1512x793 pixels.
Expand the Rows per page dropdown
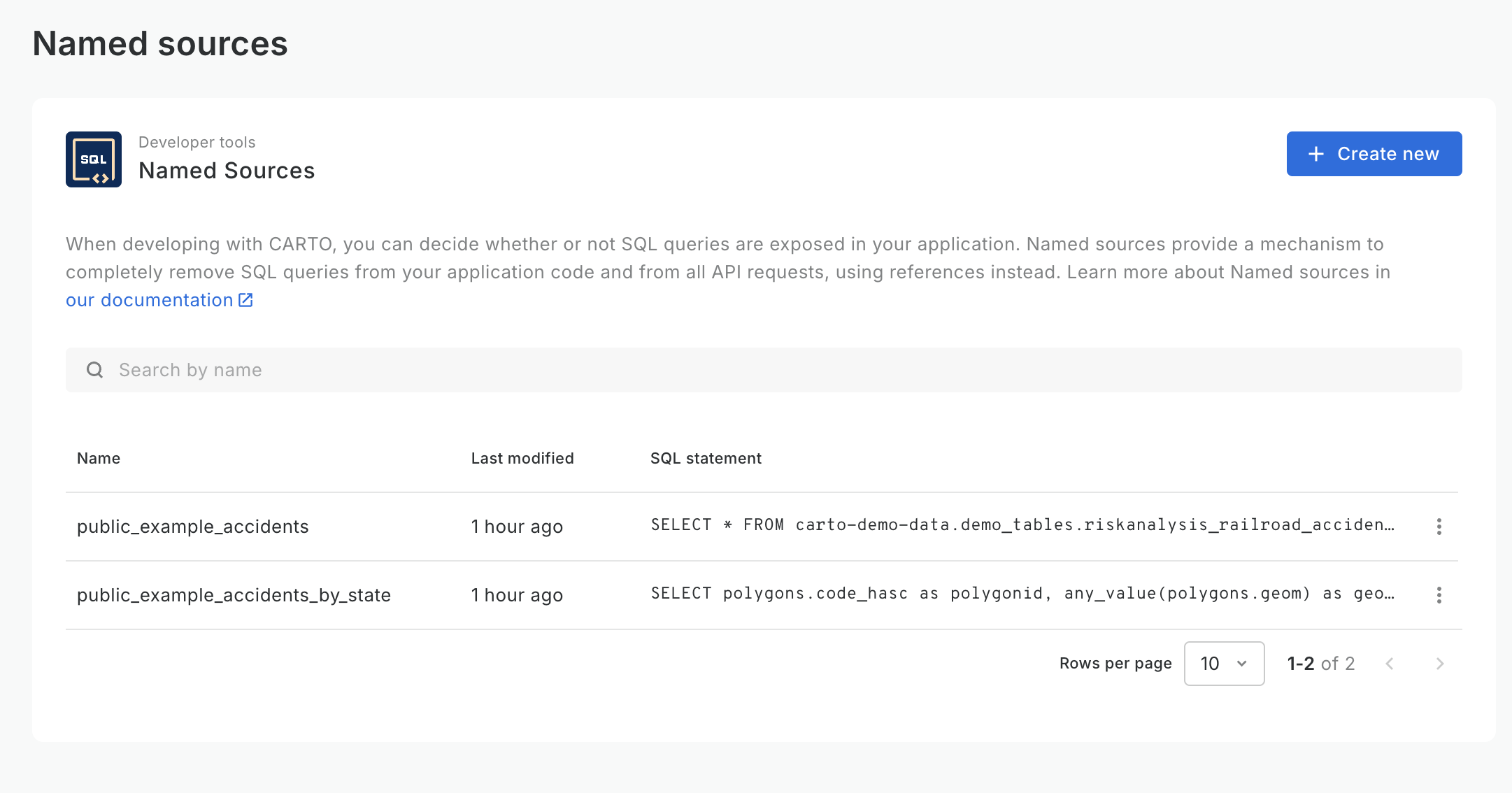pyautogui.click(x=1223, y=664)
